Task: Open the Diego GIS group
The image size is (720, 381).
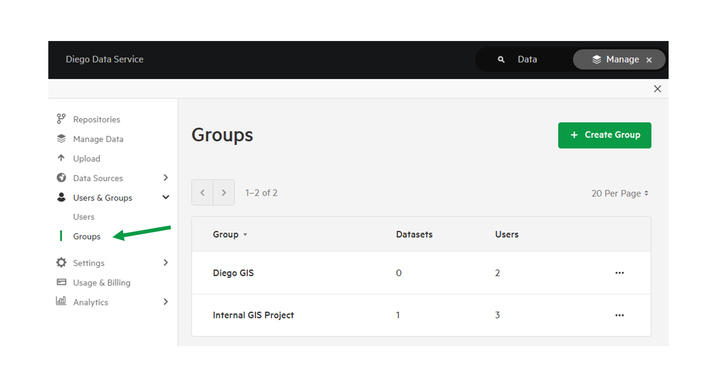Action: [233, 273]
